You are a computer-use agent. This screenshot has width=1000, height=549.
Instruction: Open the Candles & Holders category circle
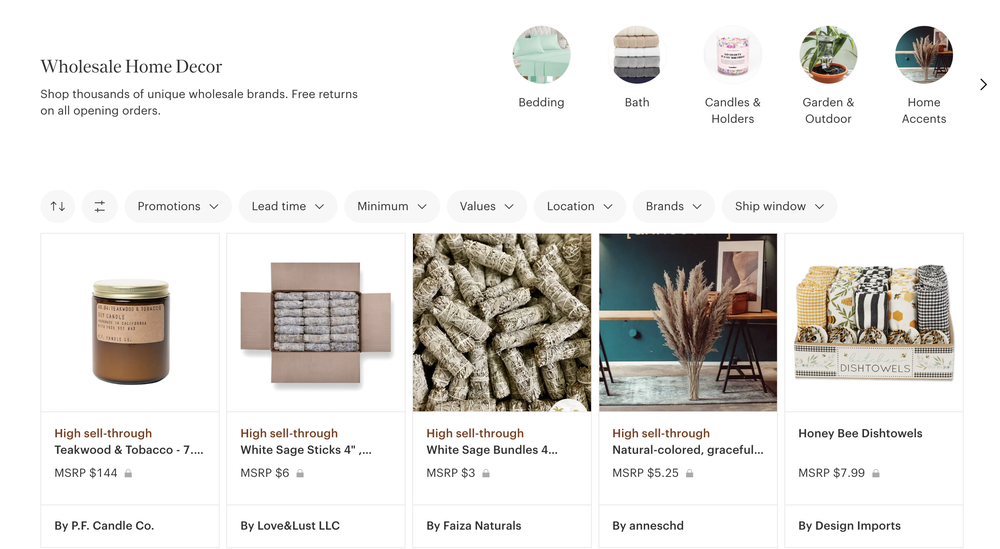point(733,55)
